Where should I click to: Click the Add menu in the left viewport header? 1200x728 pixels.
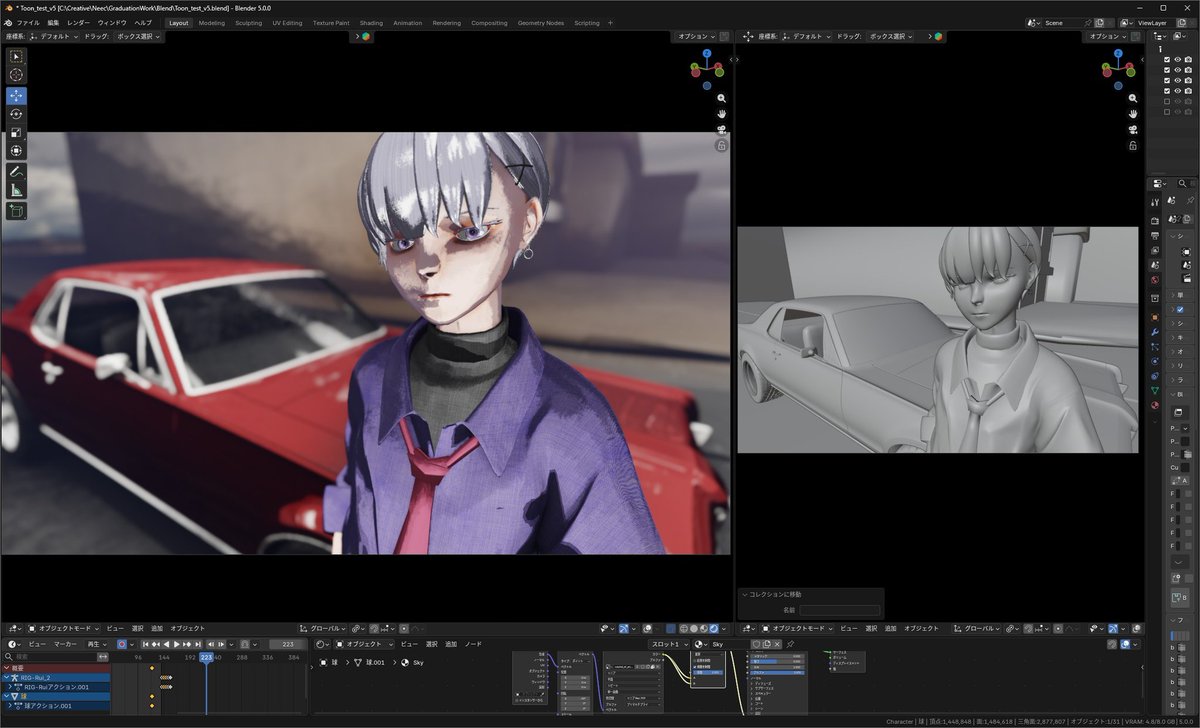(157, 629)
